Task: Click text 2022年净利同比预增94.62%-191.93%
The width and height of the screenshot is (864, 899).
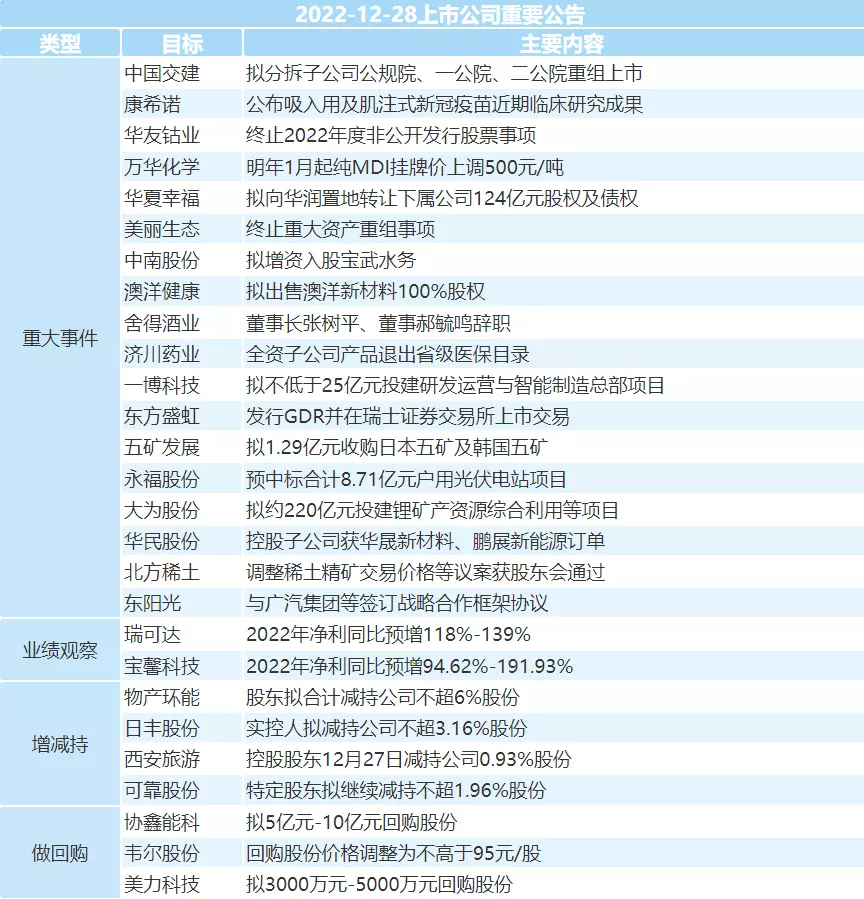Action: click(x=409, y=666)
